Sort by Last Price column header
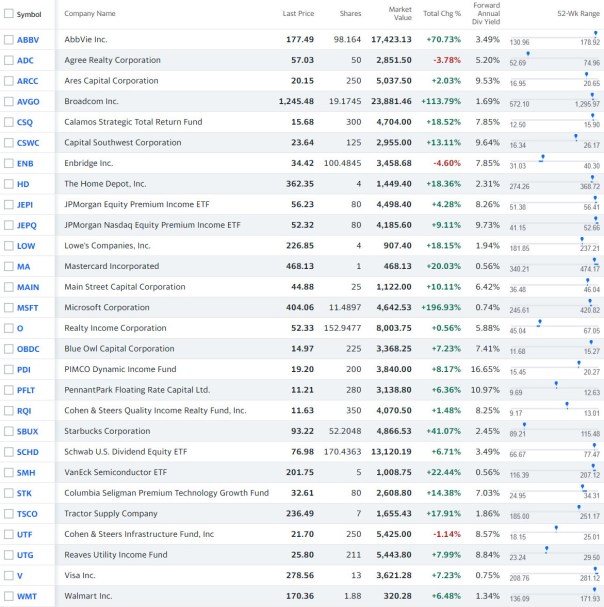Screen dimensions: 604x607 (x=298, y=14)
